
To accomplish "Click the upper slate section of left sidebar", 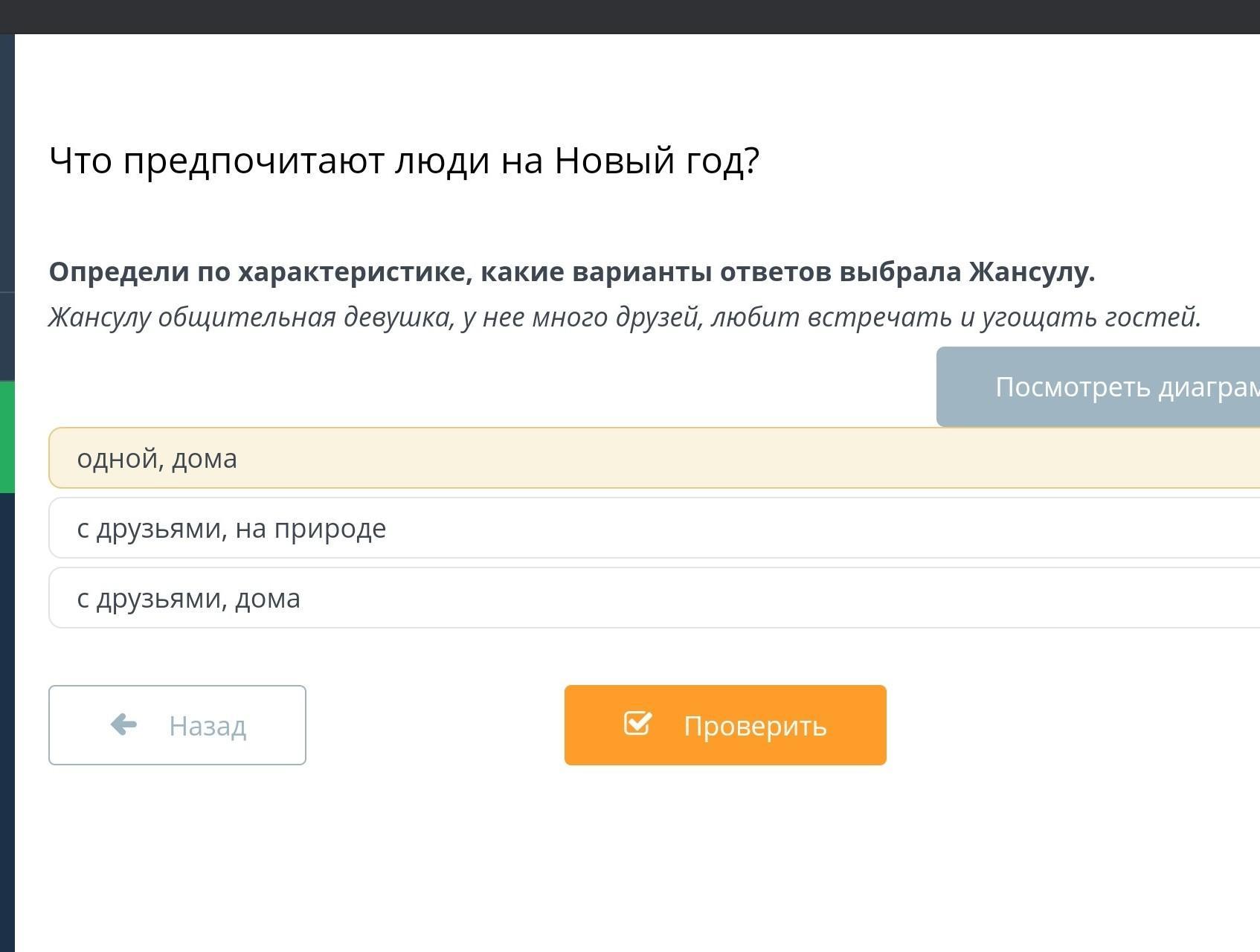I will [x=7, y=164].
